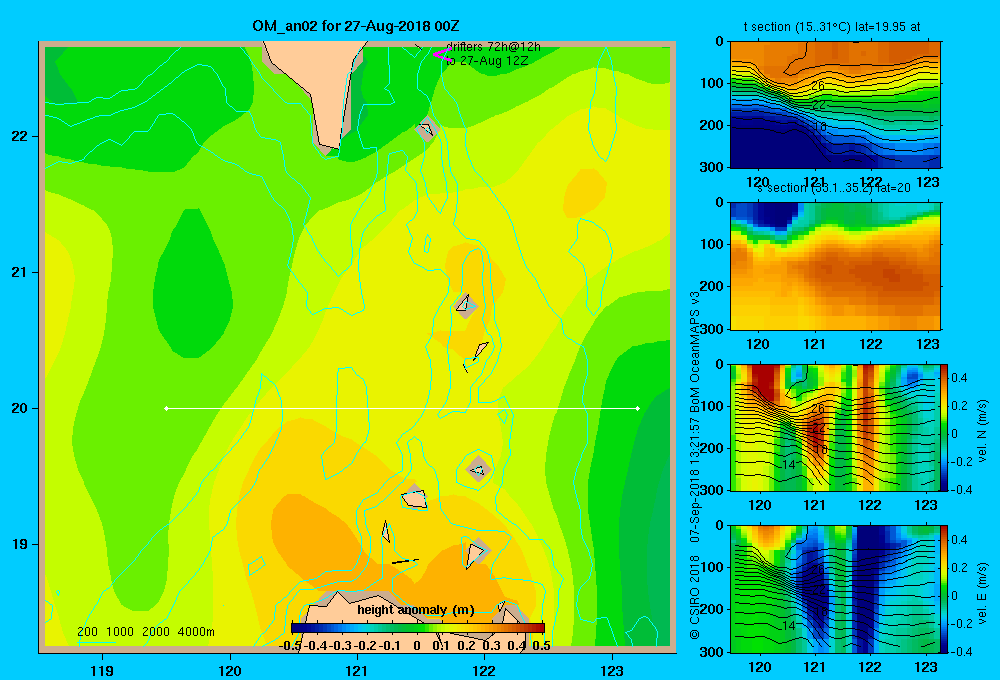The width and height of the screenshot is (1000, 680).
Task: Click longitude label 119 on main map
Action: 102,670
